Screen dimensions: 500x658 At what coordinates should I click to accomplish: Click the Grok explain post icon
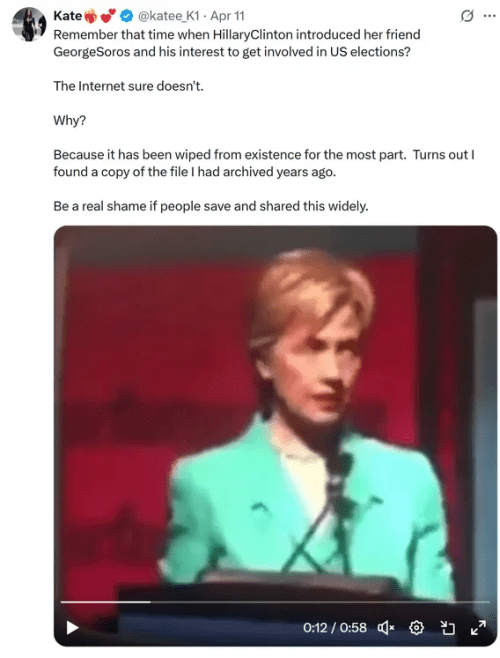click(467, 16)
